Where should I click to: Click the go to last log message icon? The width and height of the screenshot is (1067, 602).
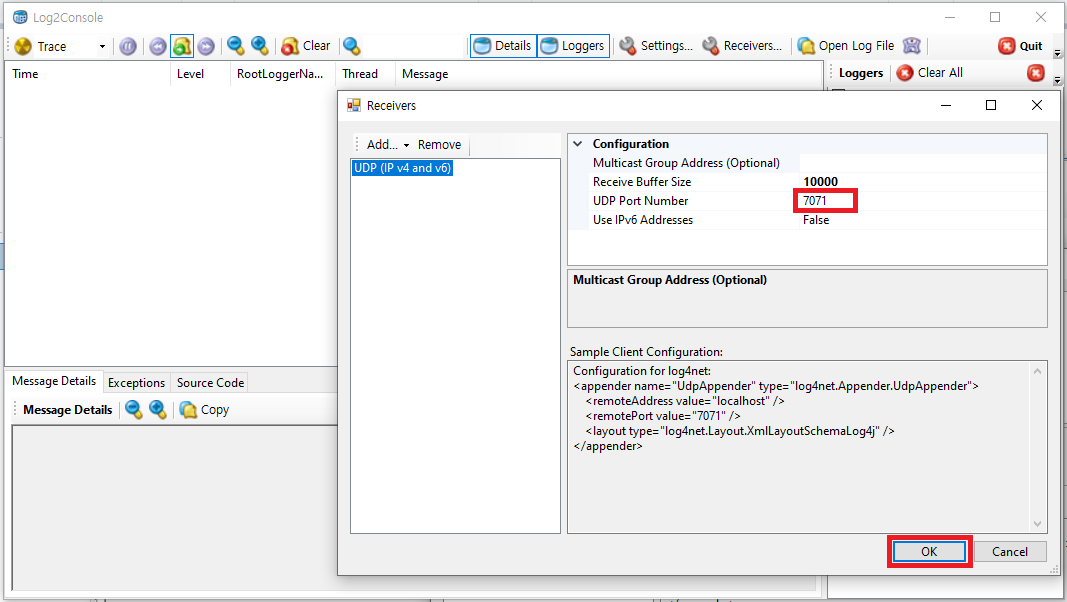pos(206,46)
